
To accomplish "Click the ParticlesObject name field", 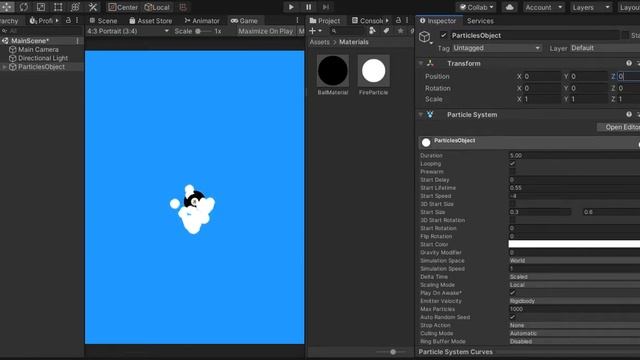I will pos(535,36).
